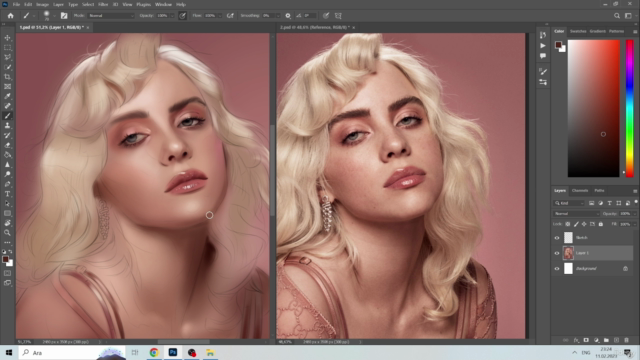The width and height of the screenshot is (640, 360).
Task: Hide the Sketch layer
Action: click(557, 238)
